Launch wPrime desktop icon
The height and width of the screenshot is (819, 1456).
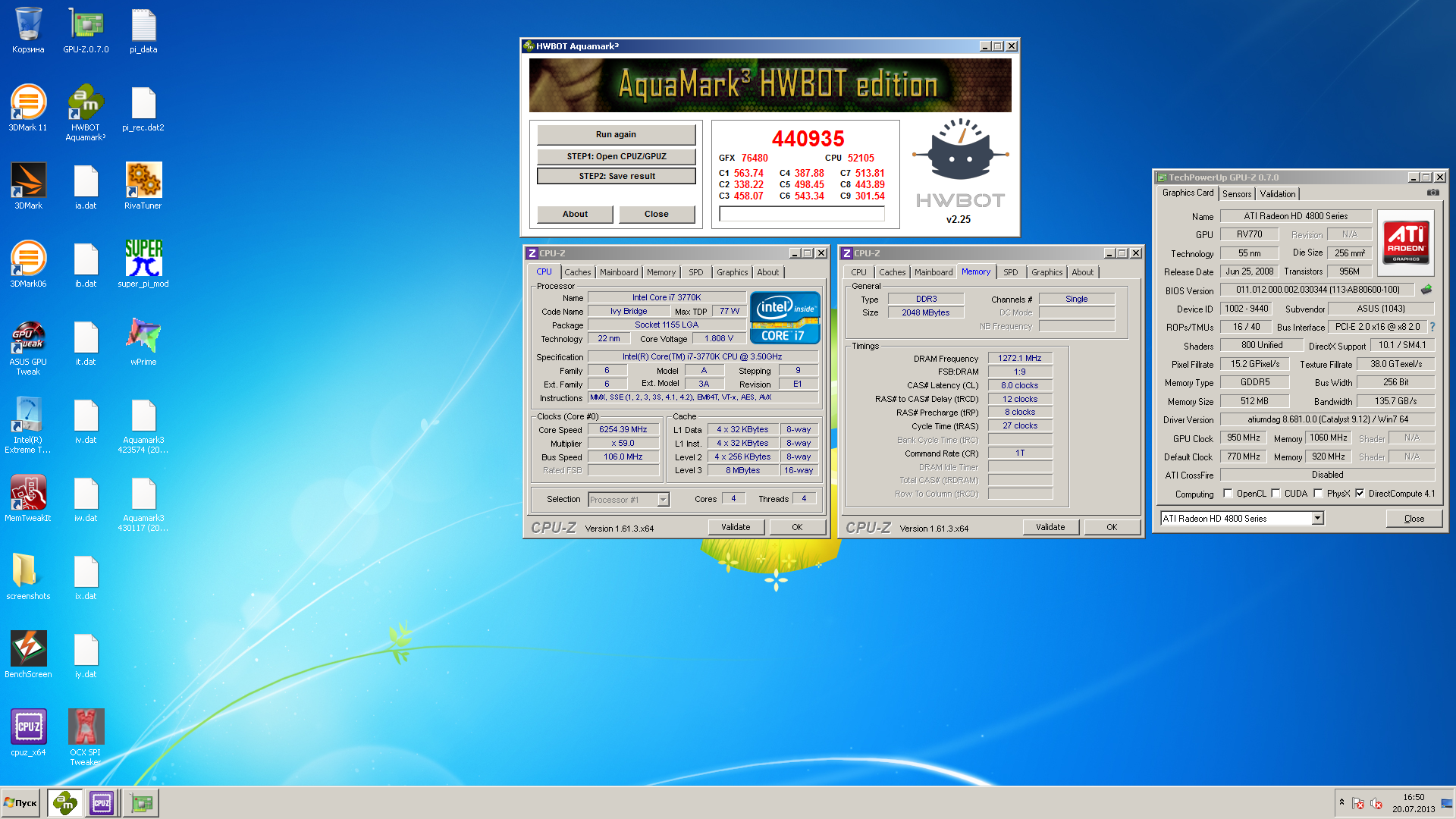pos(143,343)
